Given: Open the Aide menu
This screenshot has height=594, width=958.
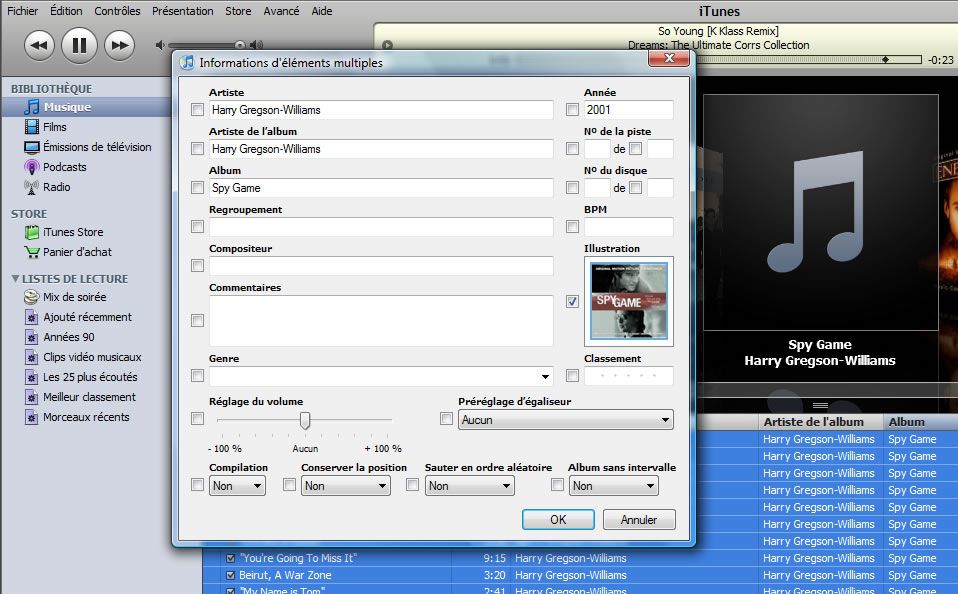Looking at the screenshot, I should coord(322,11).
